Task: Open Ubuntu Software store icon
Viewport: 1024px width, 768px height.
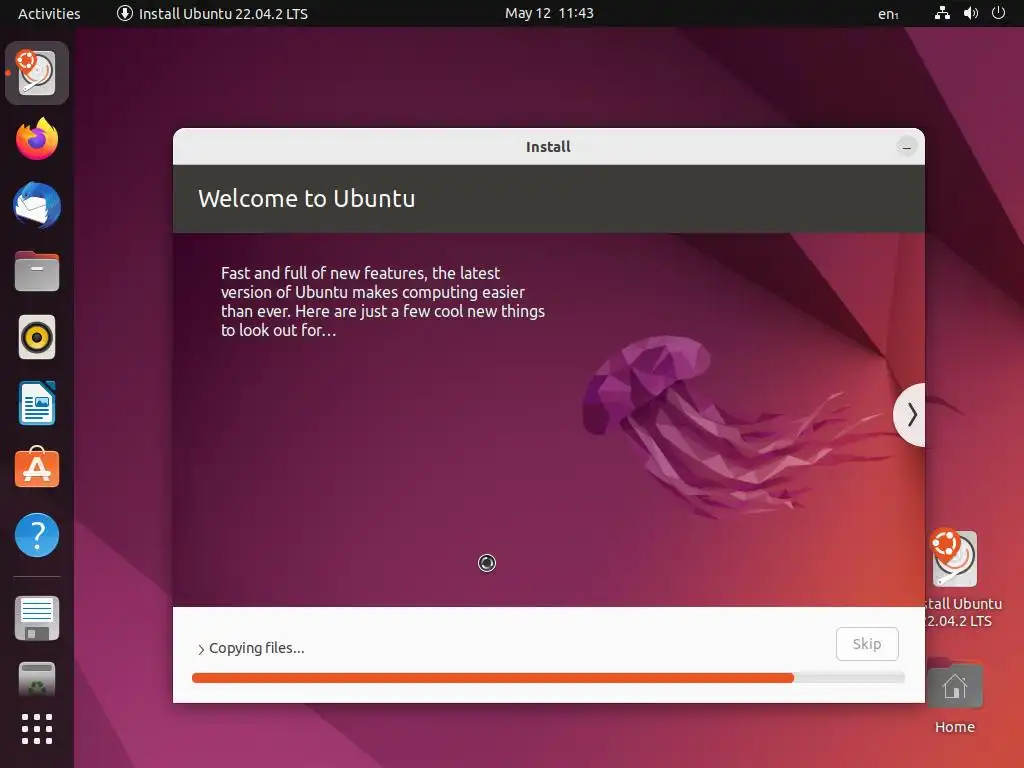Action: coord(37,468)
